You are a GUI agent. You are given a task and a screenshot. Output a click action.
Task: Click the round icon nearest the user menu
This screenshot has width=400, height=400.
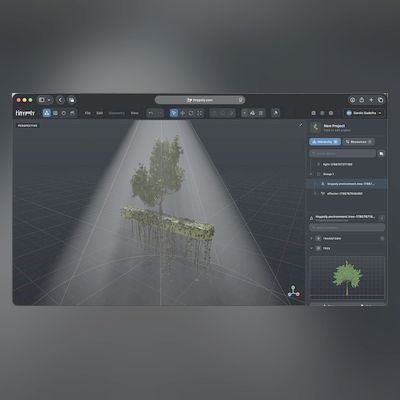point(331,113)
